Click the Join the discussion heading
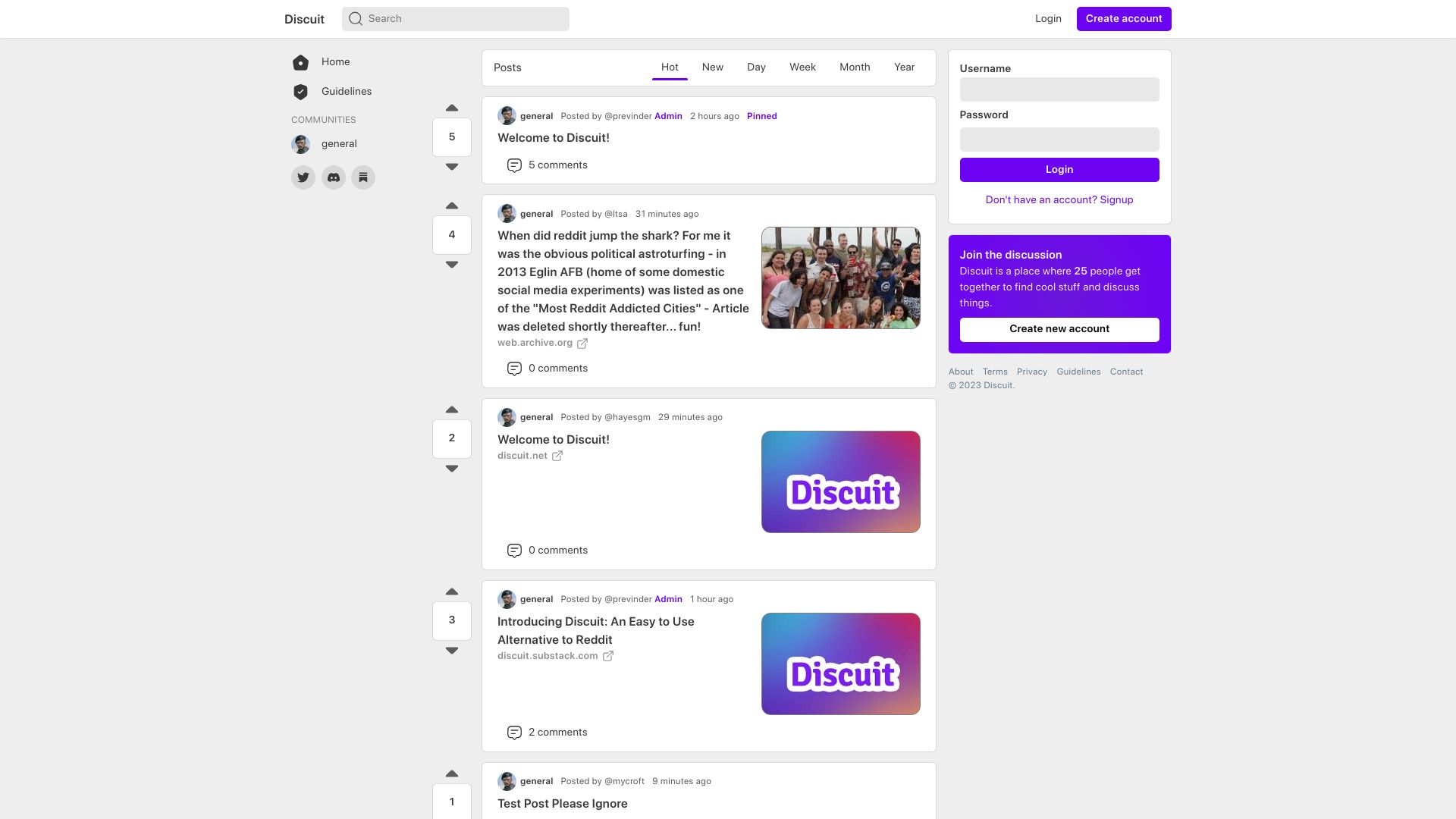Viewport: 1456px width, 819px height. [1011, 256]
